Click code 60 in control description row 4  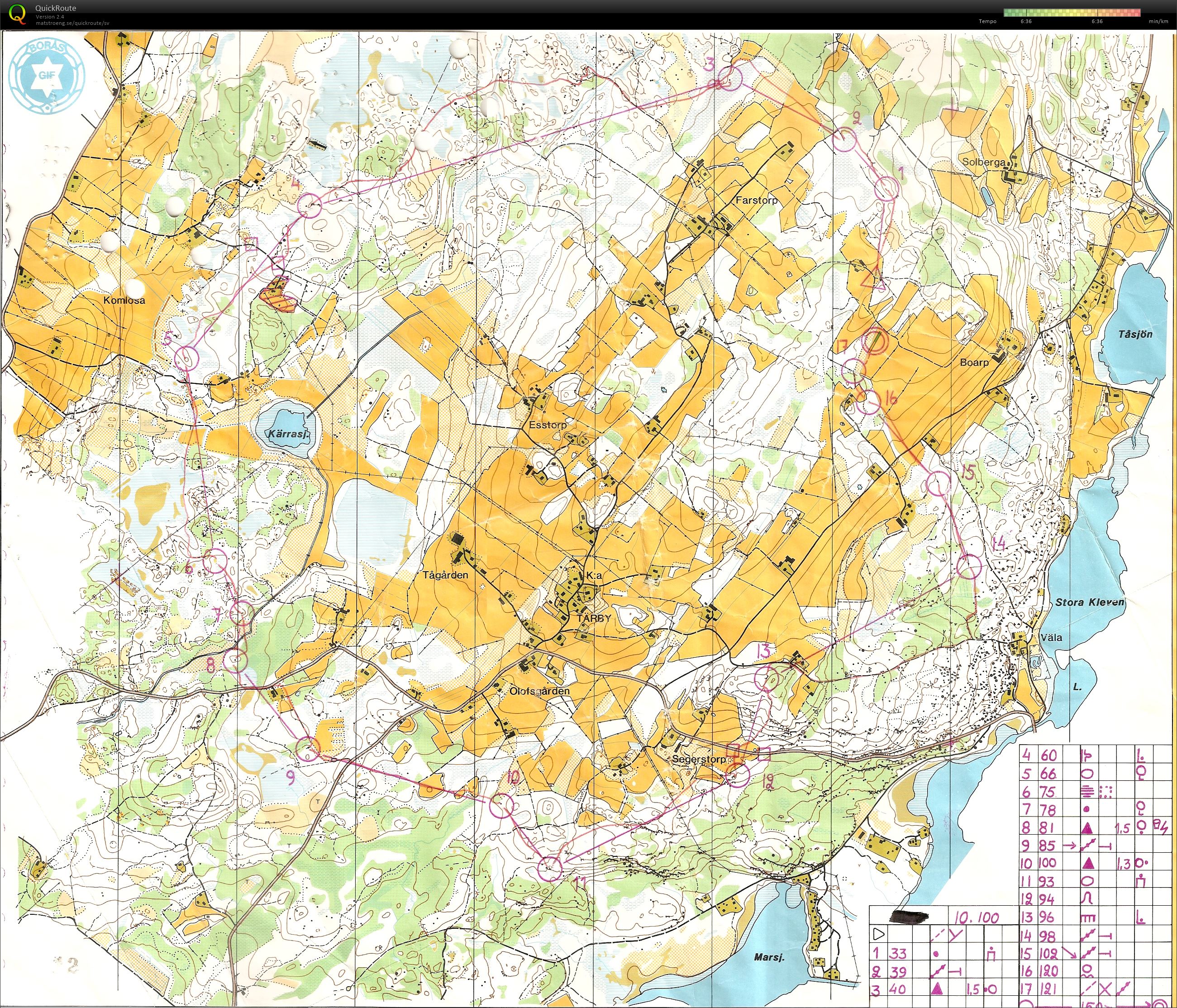click(1048, 755)
